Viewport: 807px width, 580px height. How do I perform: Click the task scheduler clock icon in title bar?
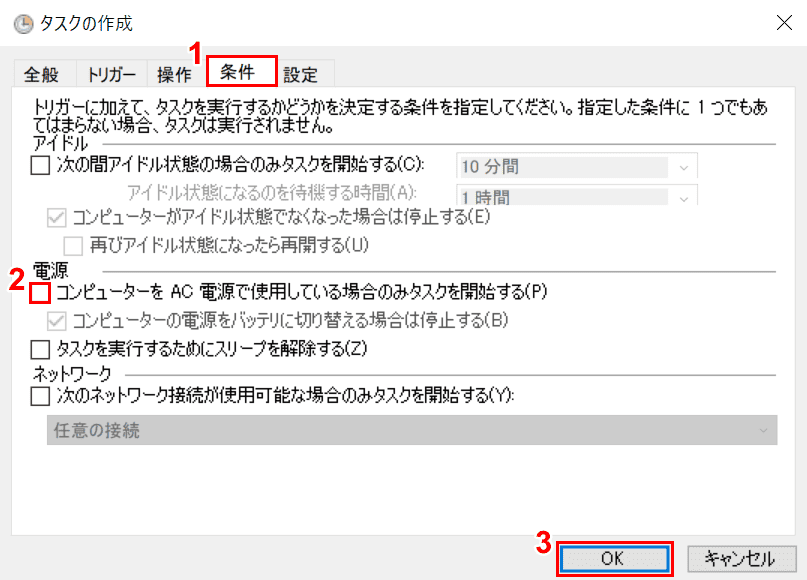click(x=23, y=24)
